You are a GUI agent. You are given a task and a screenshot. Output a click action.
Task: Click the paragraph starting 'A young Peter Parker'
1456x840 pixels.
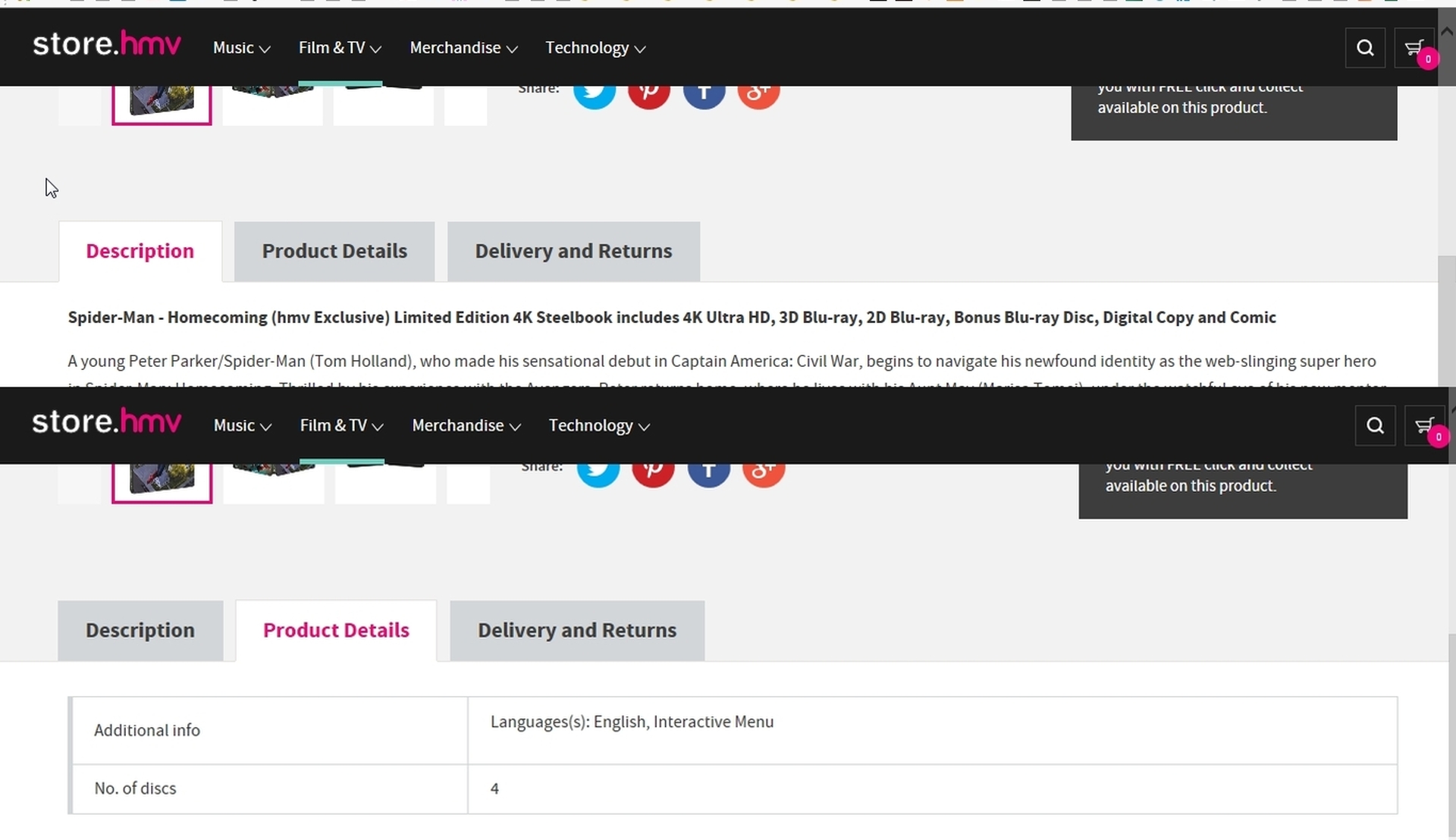(726, 371)
